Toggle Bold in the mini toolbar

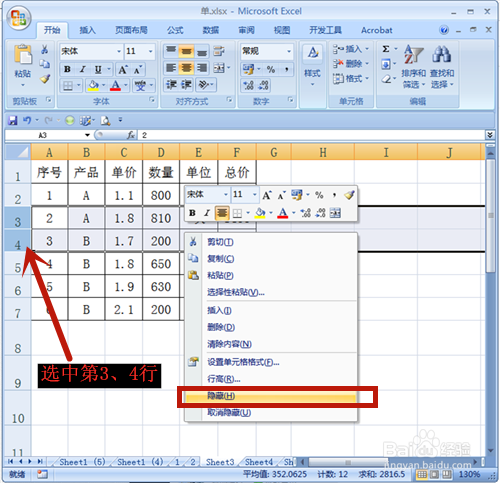(192, 213)
